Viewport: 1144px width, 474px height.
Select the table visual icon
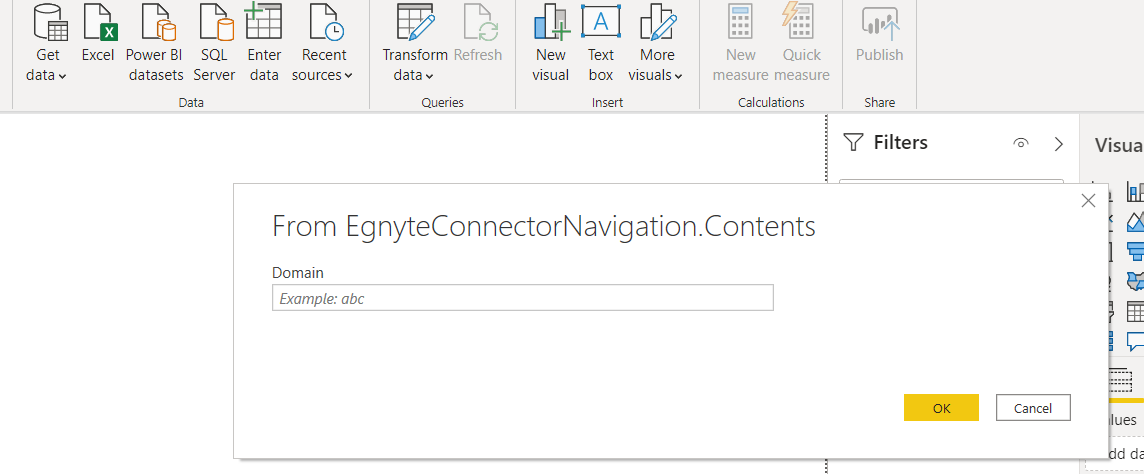[x=1135, y=311]
